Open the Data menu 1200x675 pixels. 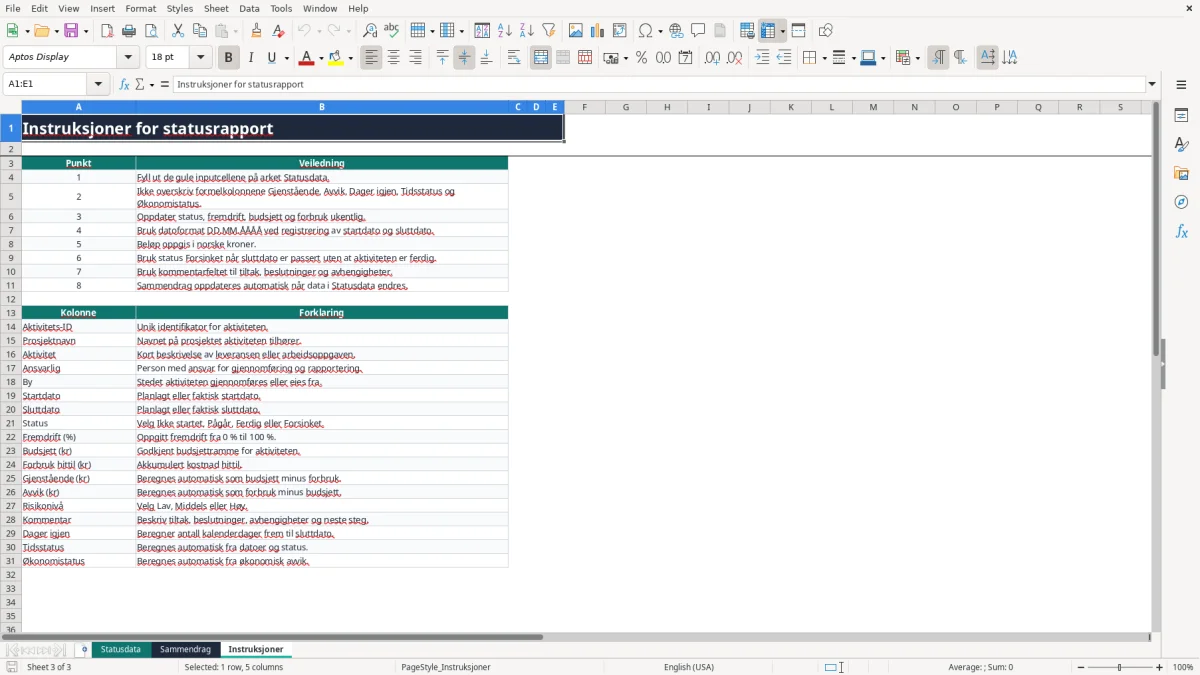click(x=249, y=8)
